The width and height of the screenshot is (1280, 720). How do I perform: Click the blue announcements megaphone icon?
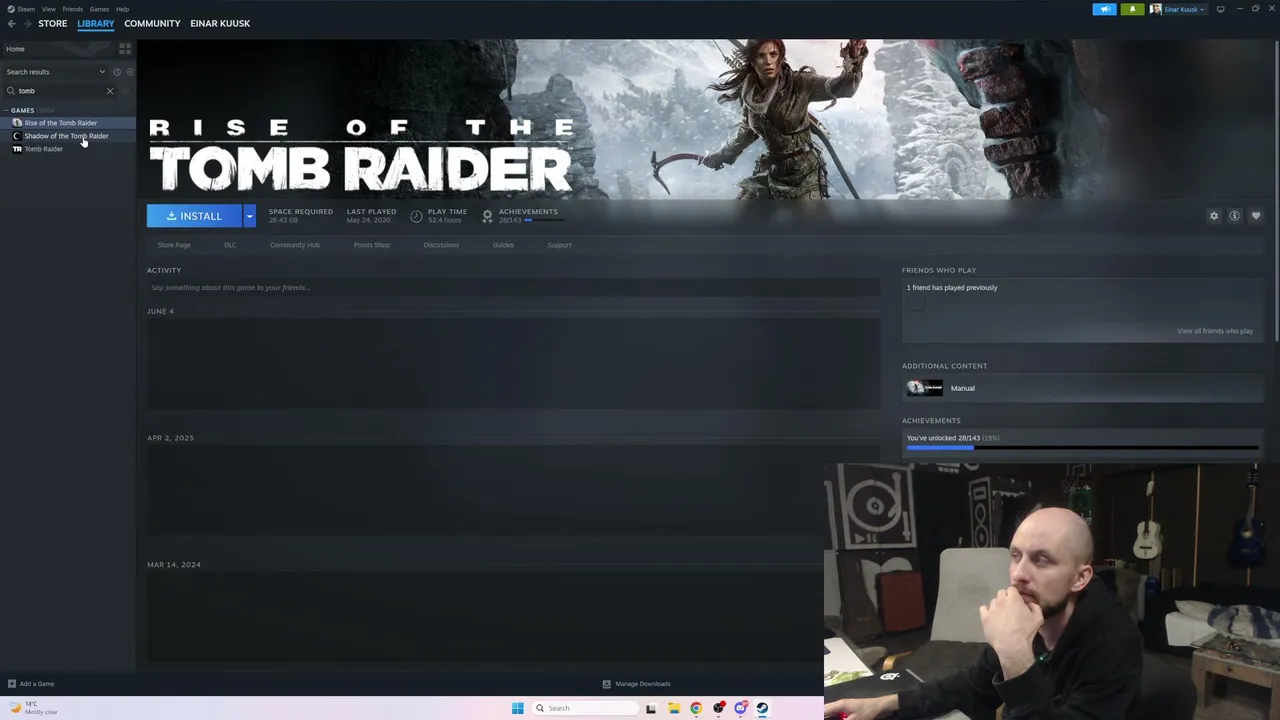[1104, 9]
